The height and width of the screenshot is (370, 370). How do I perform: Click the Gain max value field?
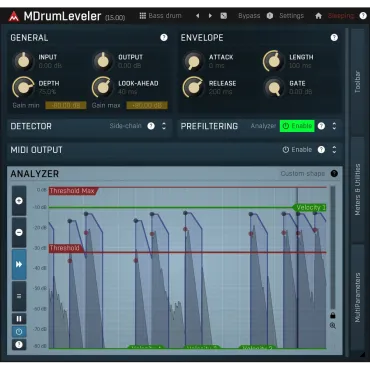click(x=147, y=105)
